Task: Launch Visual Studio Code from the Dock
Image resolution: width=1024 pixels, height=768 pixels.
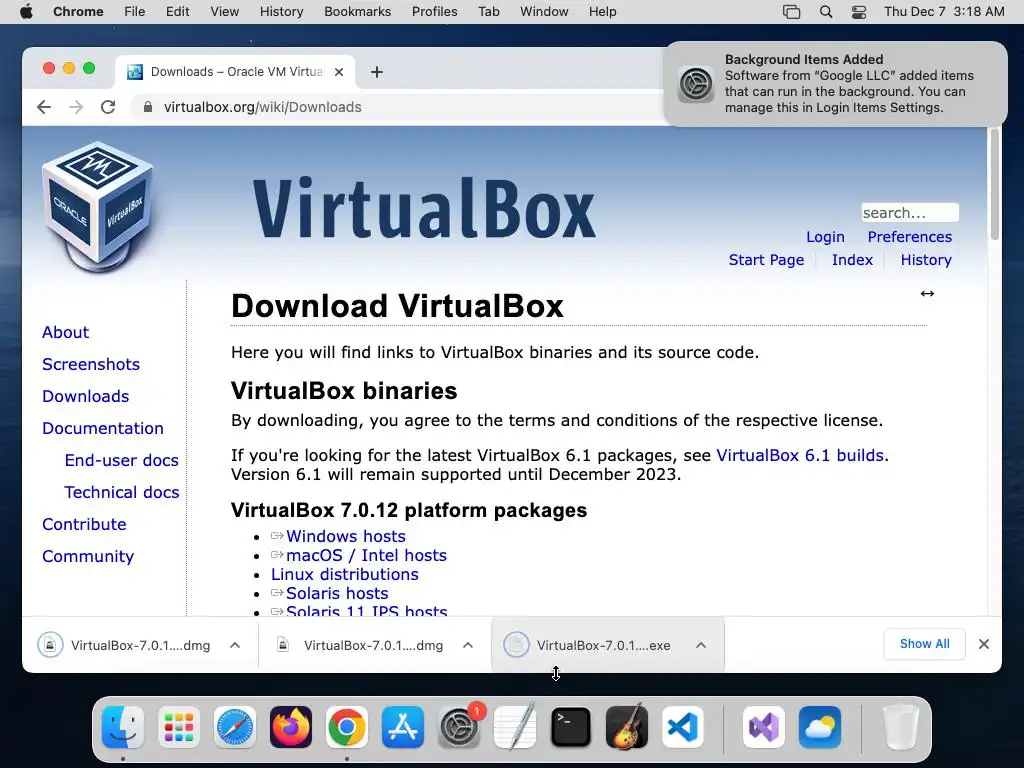Action: 682,727
